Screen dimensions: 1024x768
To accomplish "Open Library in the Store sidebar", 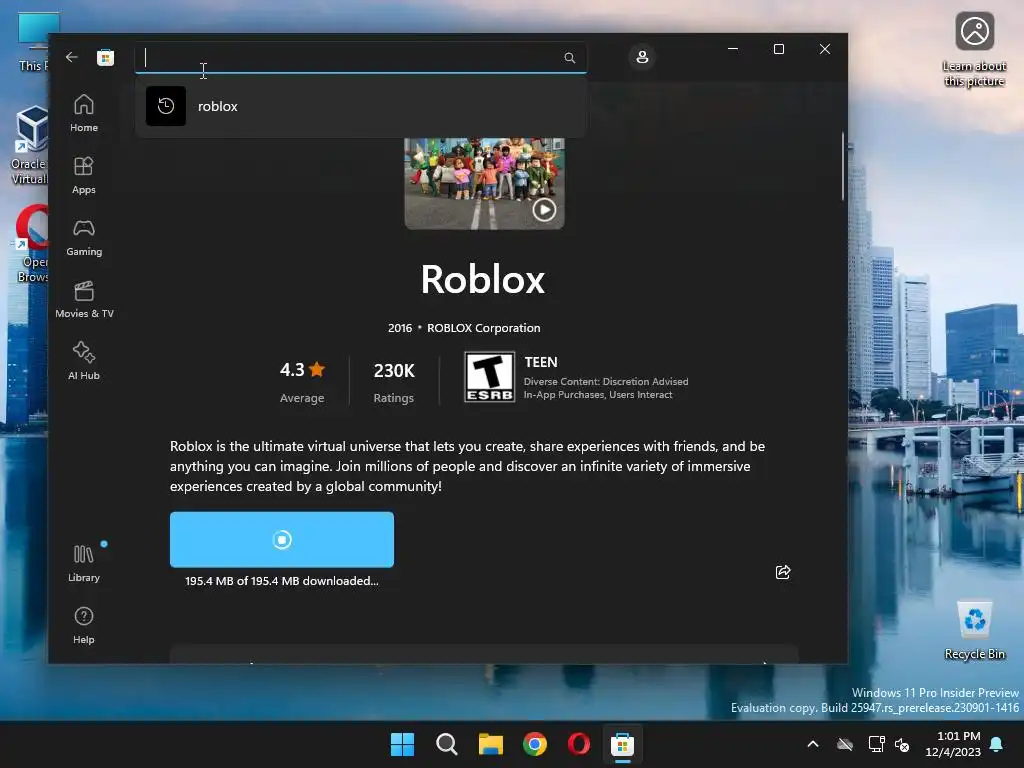I will pyautogui.click(x=84, y=563).
